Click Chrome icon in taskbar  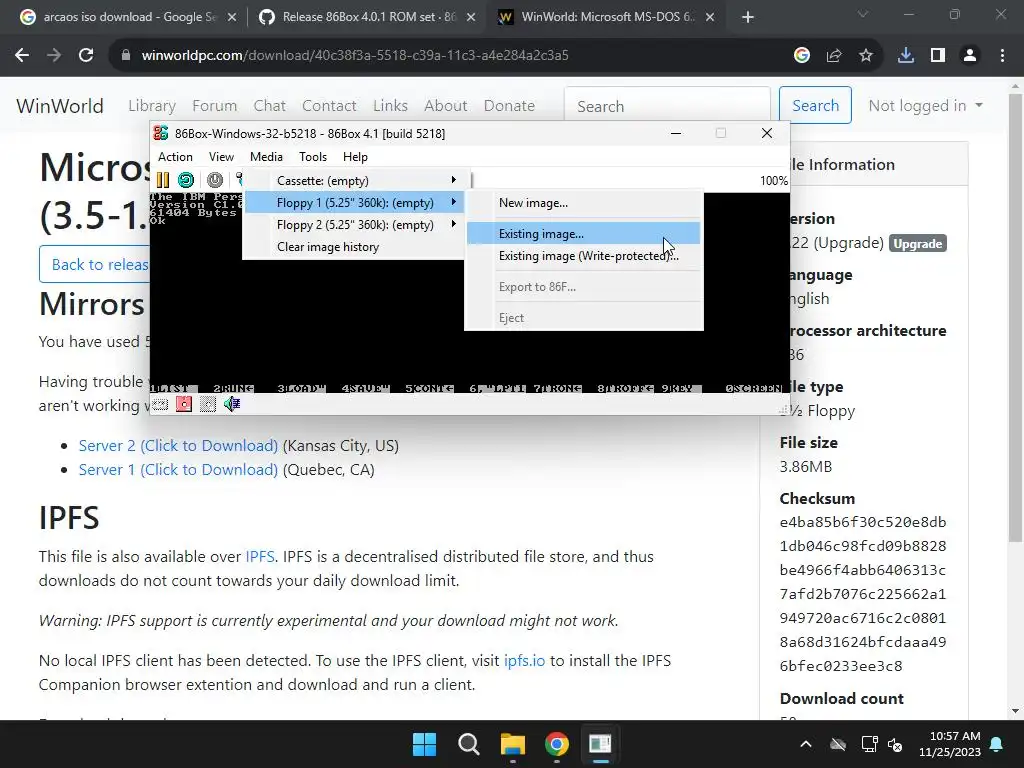tap(556, 744)
